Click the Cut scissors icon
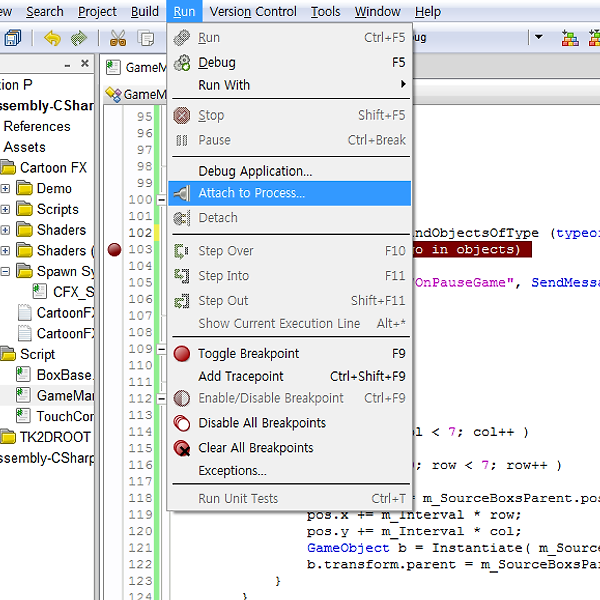Viewport: 600px width, 600px height. point(118,39)
